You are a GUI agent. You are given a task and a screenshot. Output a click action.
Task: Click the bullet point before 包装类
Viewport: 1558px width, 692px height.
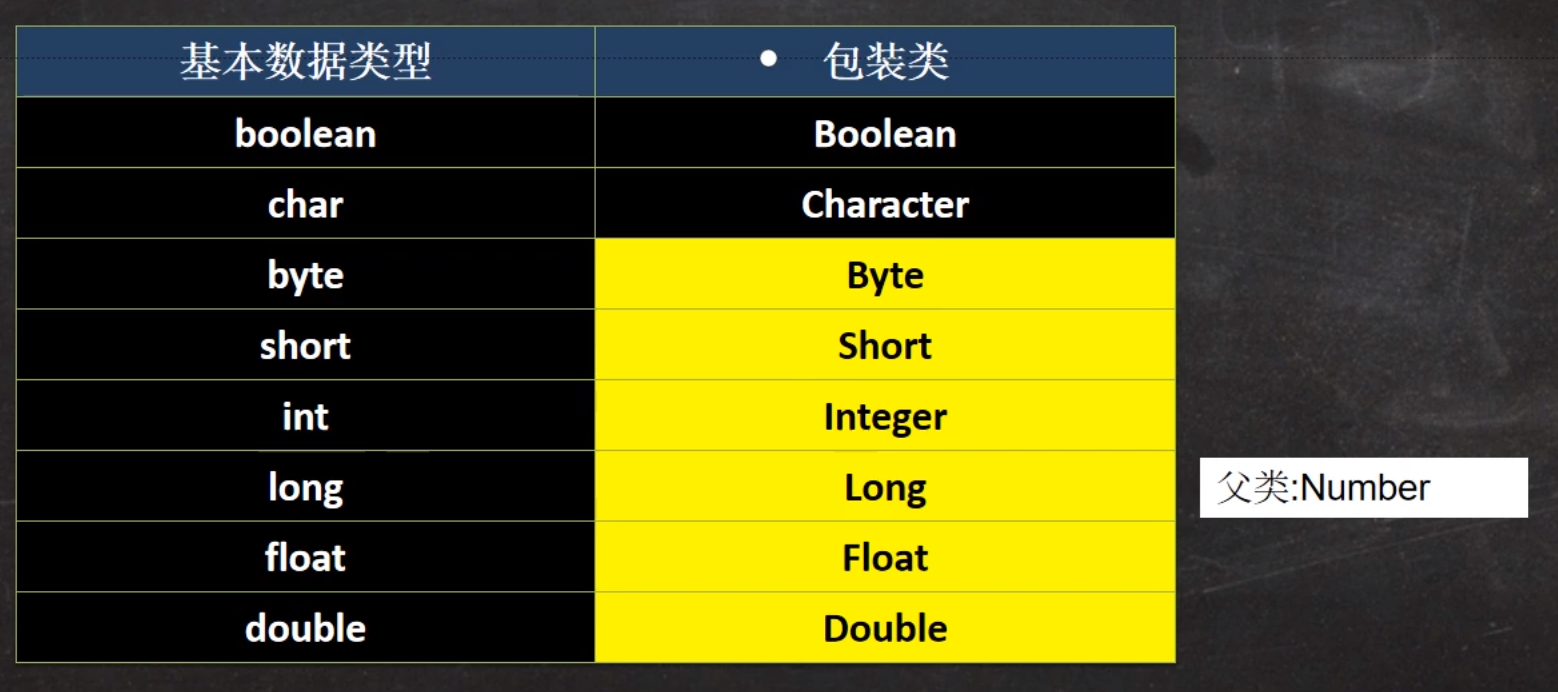768,59
